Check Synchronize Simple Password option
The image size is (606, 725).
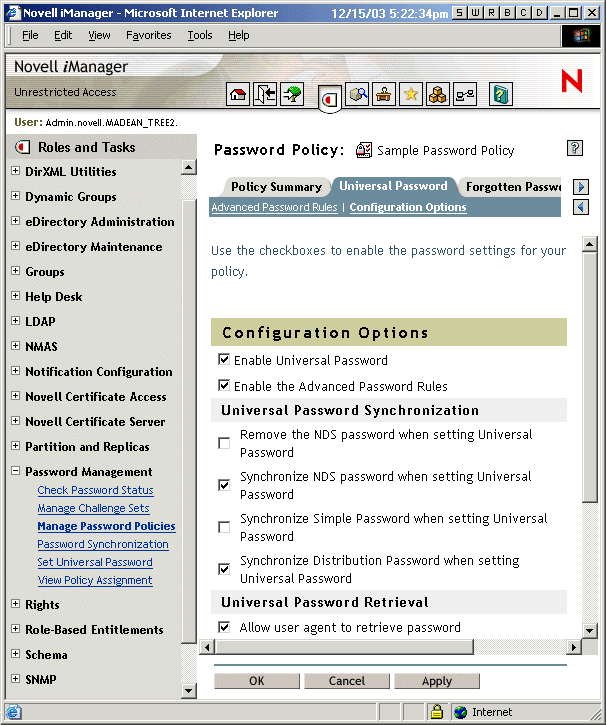[x=224, y=527]
